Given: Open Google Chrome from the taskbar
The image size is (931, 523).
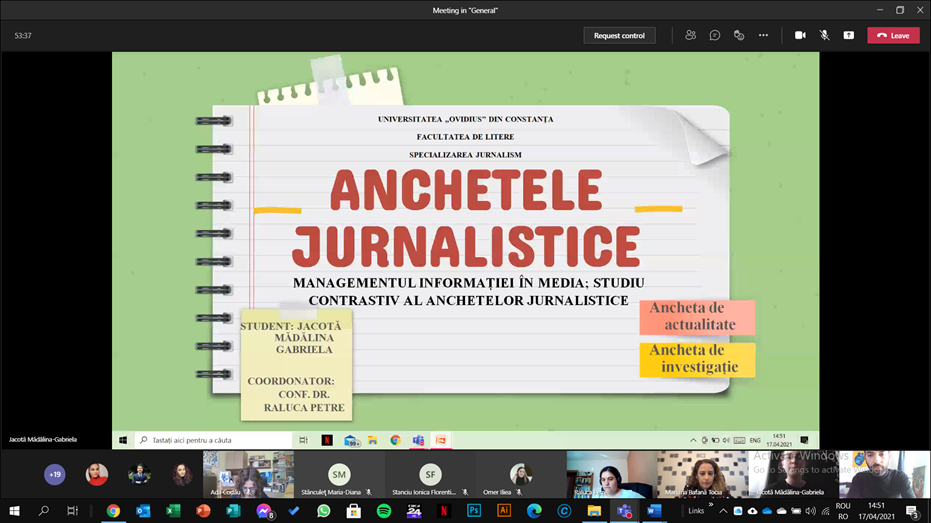Looking at the screenshot, I should click(114, 511).
